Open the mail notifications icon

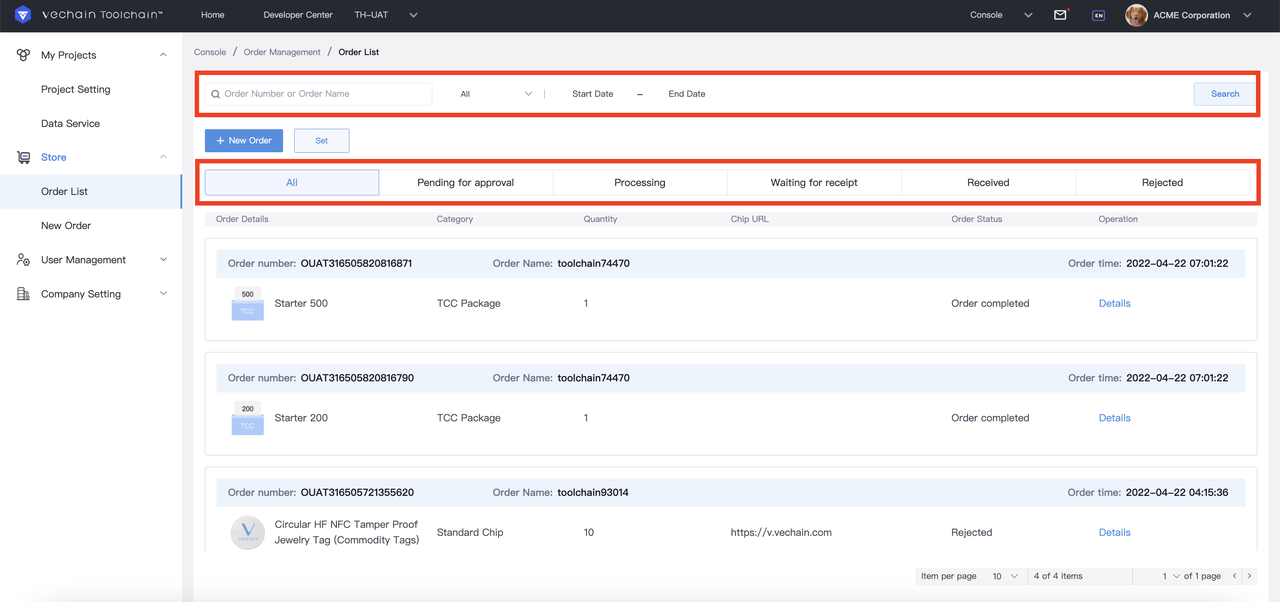pyautogui.click(x=1061, y=15)
